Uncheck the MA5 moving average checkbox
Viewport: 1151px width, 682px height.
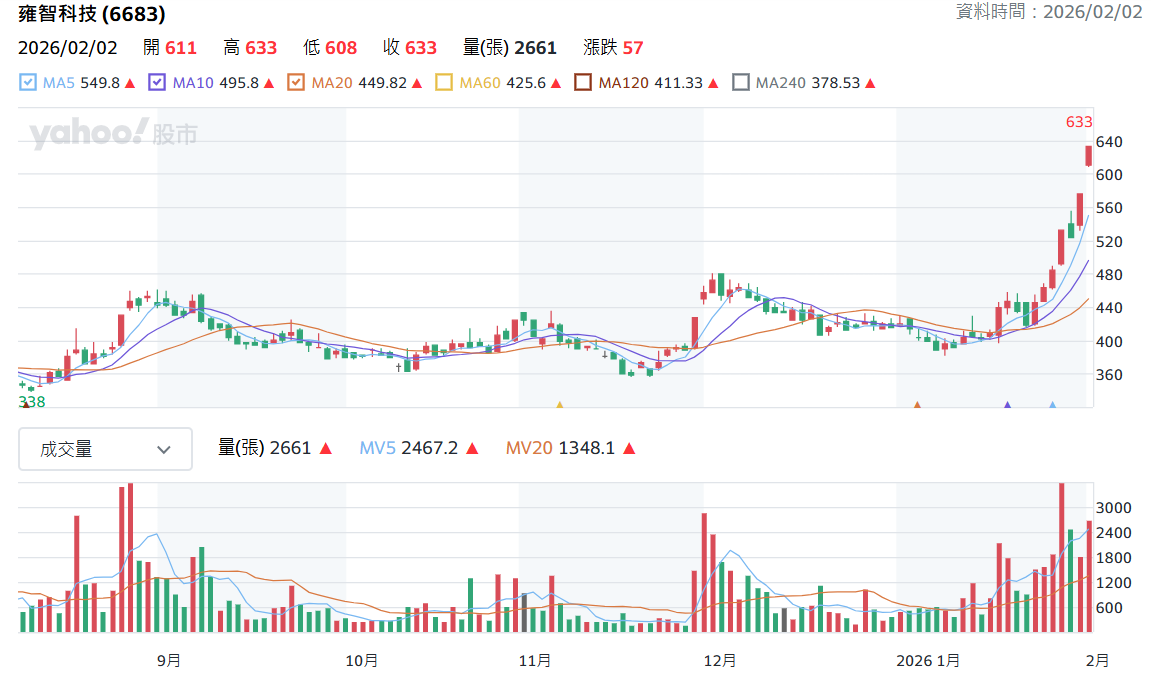[x=28, y=82]
